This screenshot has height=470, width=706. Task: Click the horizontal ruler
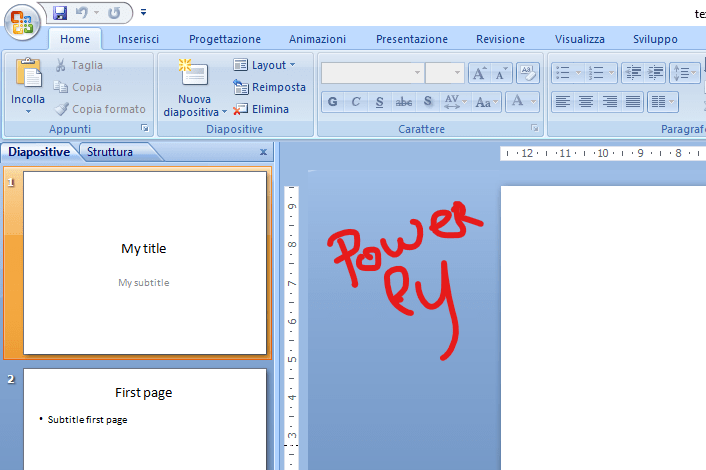(x=603, y=154)
